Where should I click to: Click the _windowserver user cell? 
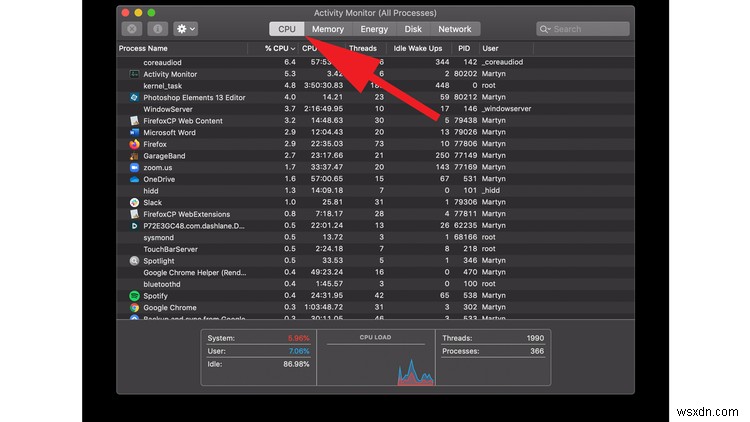506,109
